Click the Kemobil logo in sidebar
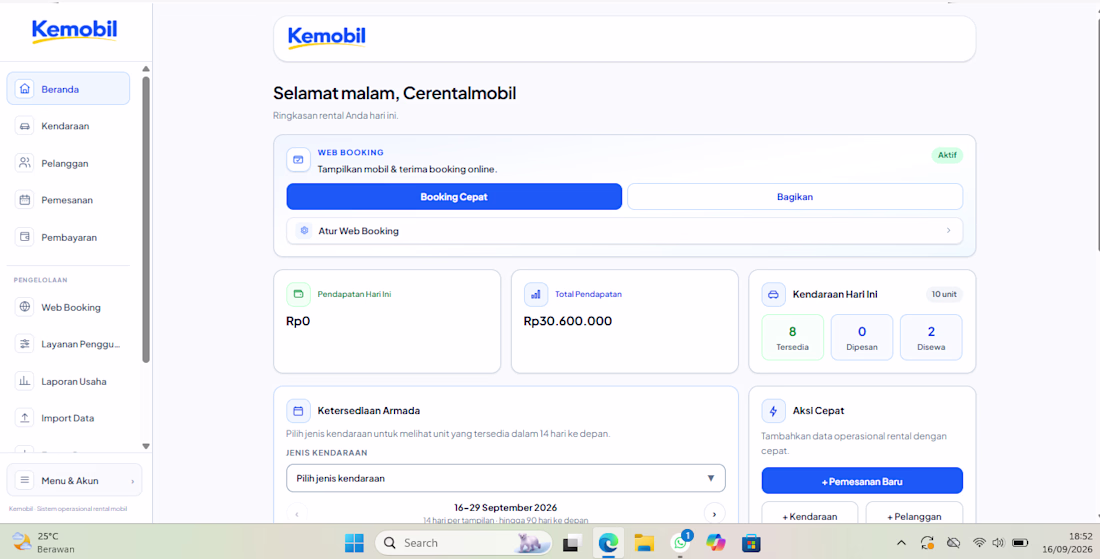The height and width of the screenshot is (559, 1100). tap(74, 31)
